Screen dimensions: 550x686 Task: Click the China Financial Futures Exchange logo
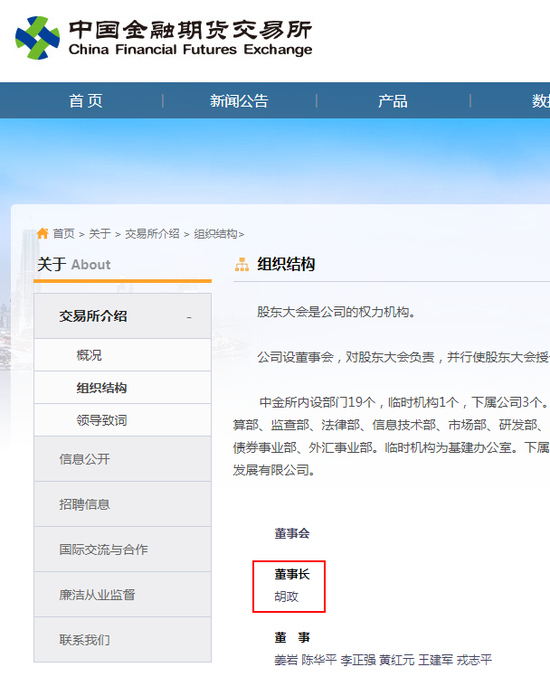(x=164, y=38)
